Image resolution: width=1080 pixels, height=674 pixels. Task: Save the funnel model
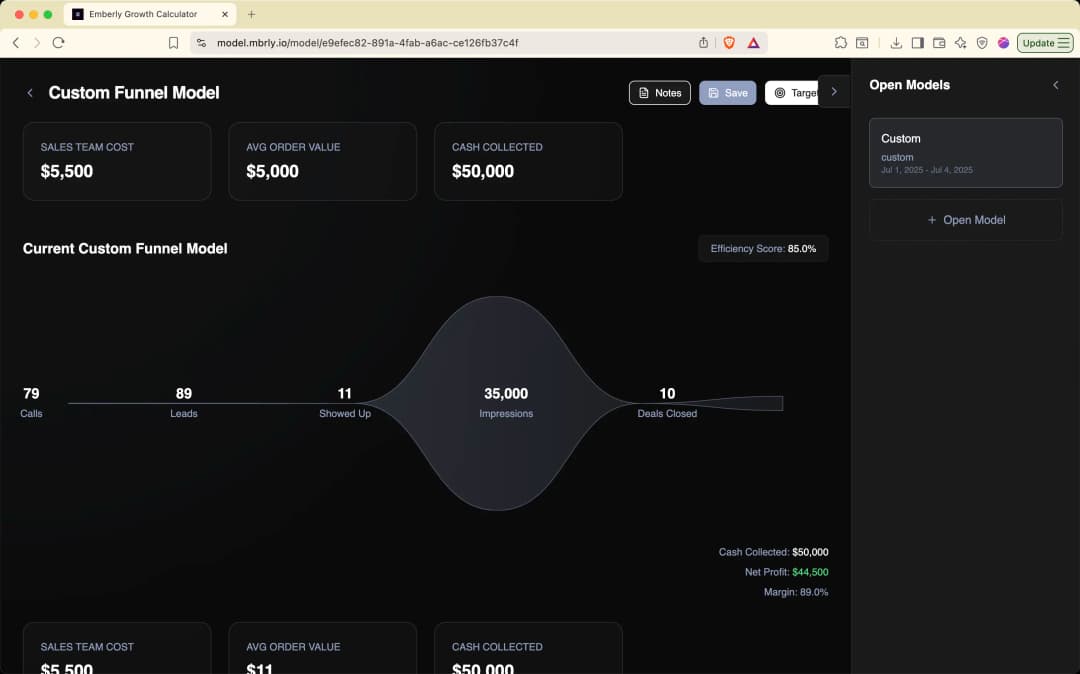click(x=727, y=93)
